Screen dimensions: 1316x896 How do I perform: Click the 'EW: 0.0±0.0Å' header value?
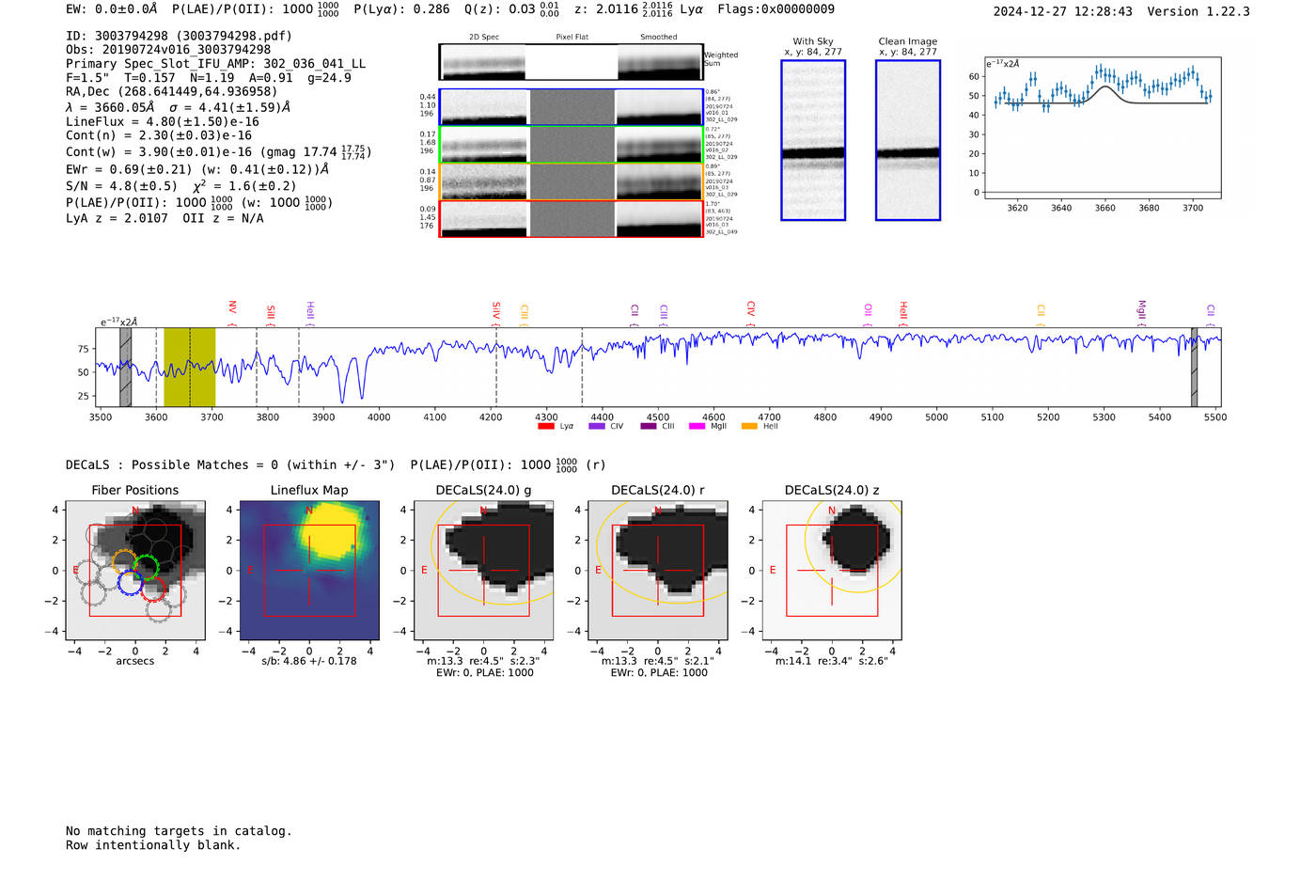click(112, 9)
